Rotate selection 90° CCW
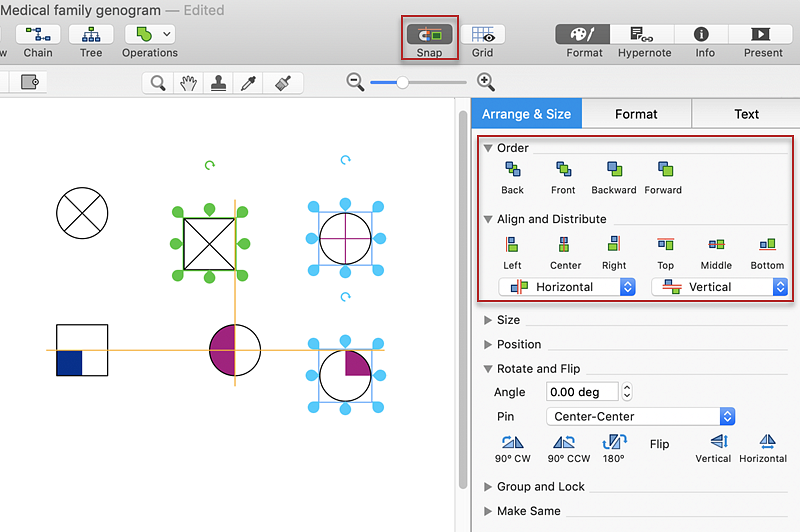The height and width of the screenshot is (532, 800). coord(568,449)
